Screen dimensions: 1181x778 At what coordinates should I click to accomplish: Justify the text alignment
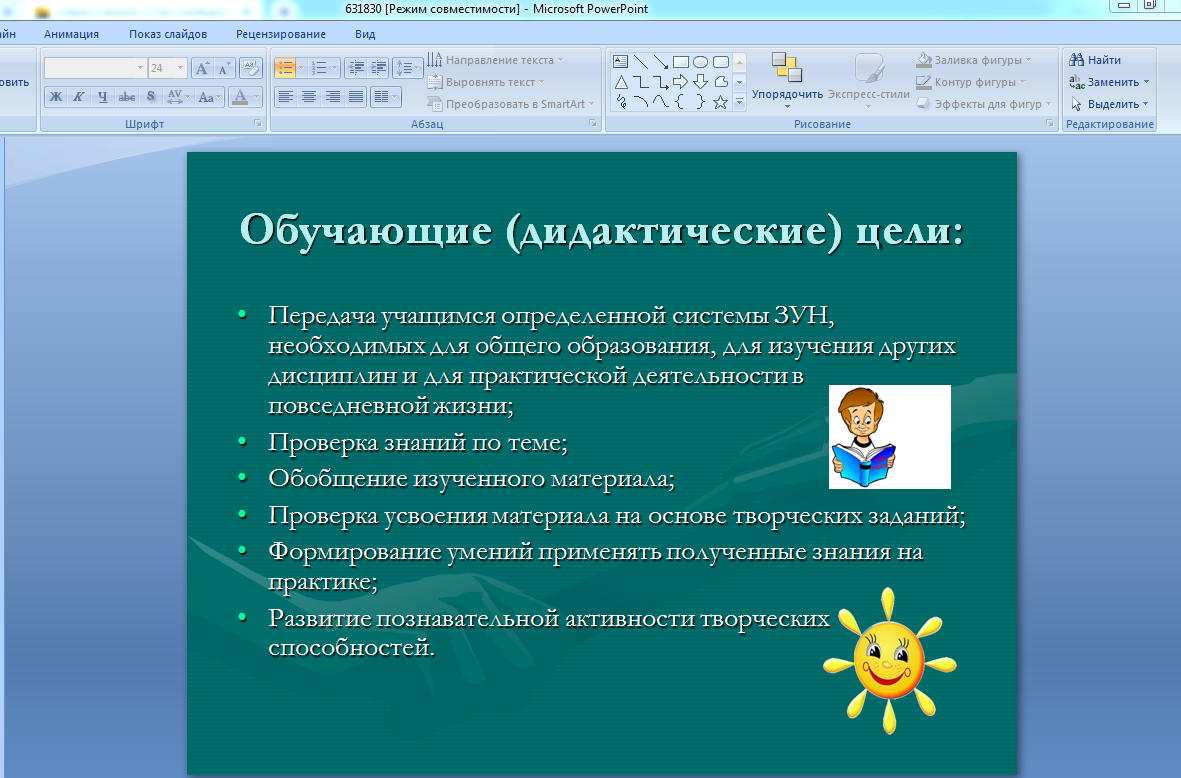[356, 96]
